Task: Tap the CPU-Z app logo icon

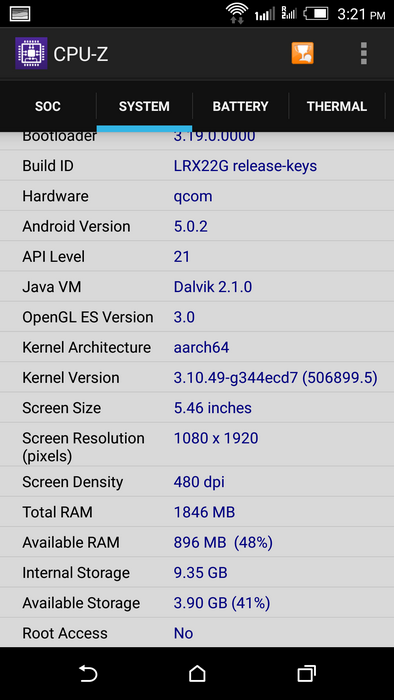Action: (x=31, y=54)
